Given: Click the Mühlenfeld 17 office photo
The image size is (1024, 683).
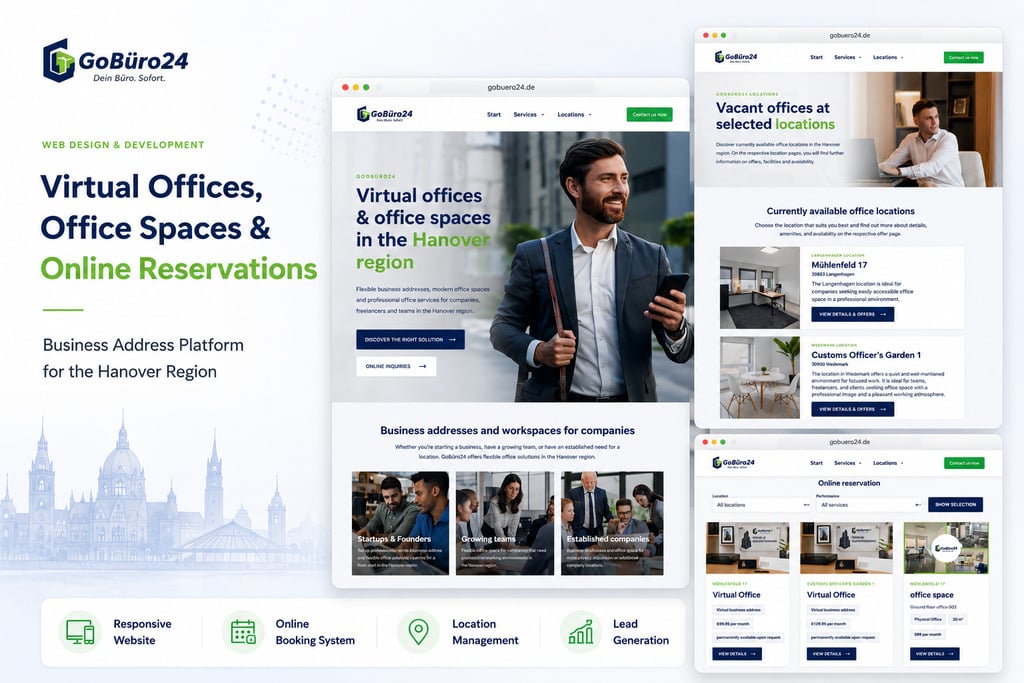Looking at the screenshot, I should [x=760, y=287].
